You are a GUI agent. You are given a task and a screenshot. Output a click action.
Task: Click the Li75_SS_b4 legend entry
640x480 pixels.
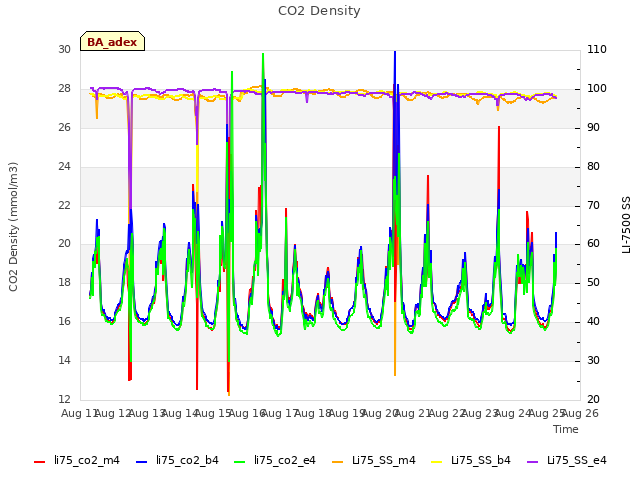pyautogui.click(x=471, y=461)
